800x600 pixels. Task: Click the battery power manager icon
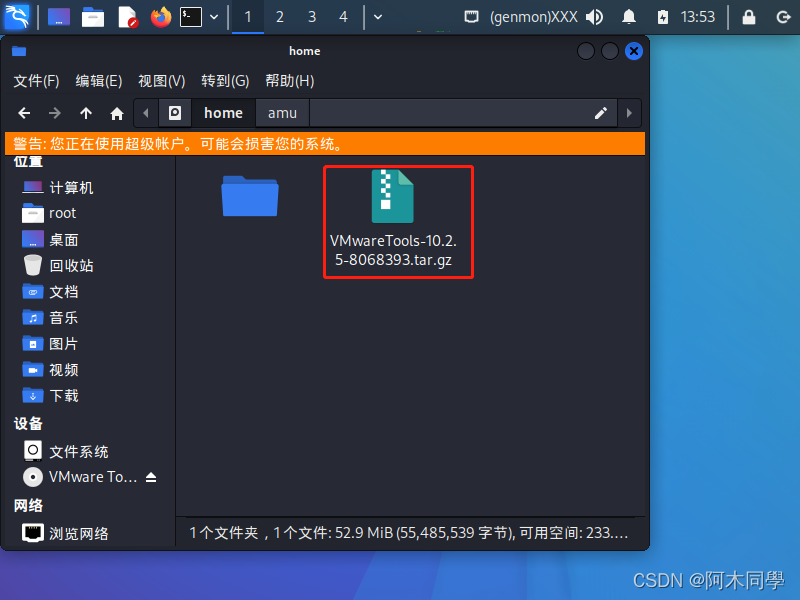(663, 17)
